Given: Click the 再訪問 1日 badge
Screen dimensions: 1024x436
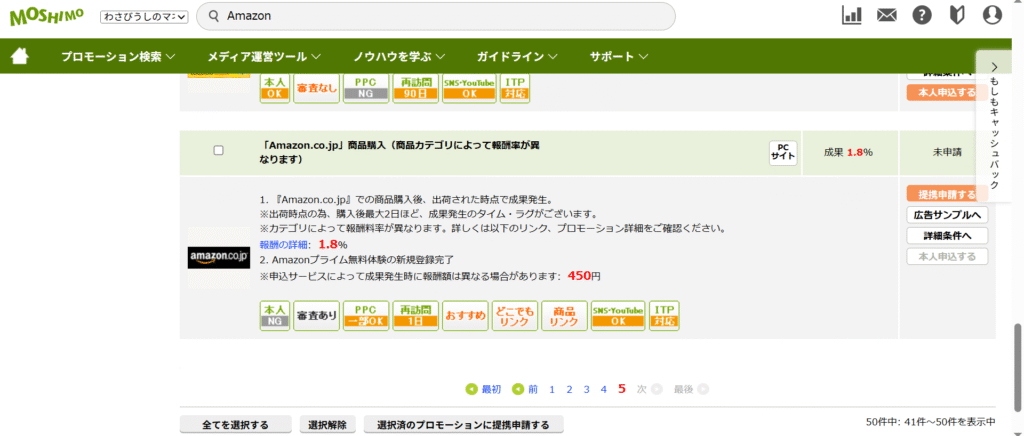Looking at the screenshot, I should (x=415, y=316).
